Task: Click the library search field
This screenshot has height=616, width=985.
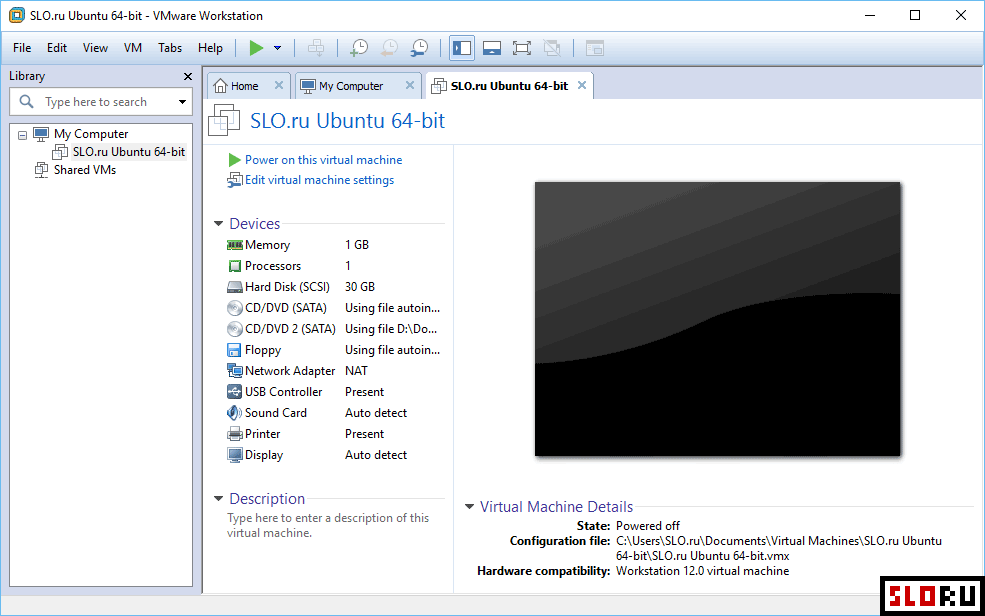Action: coord(101,102)
